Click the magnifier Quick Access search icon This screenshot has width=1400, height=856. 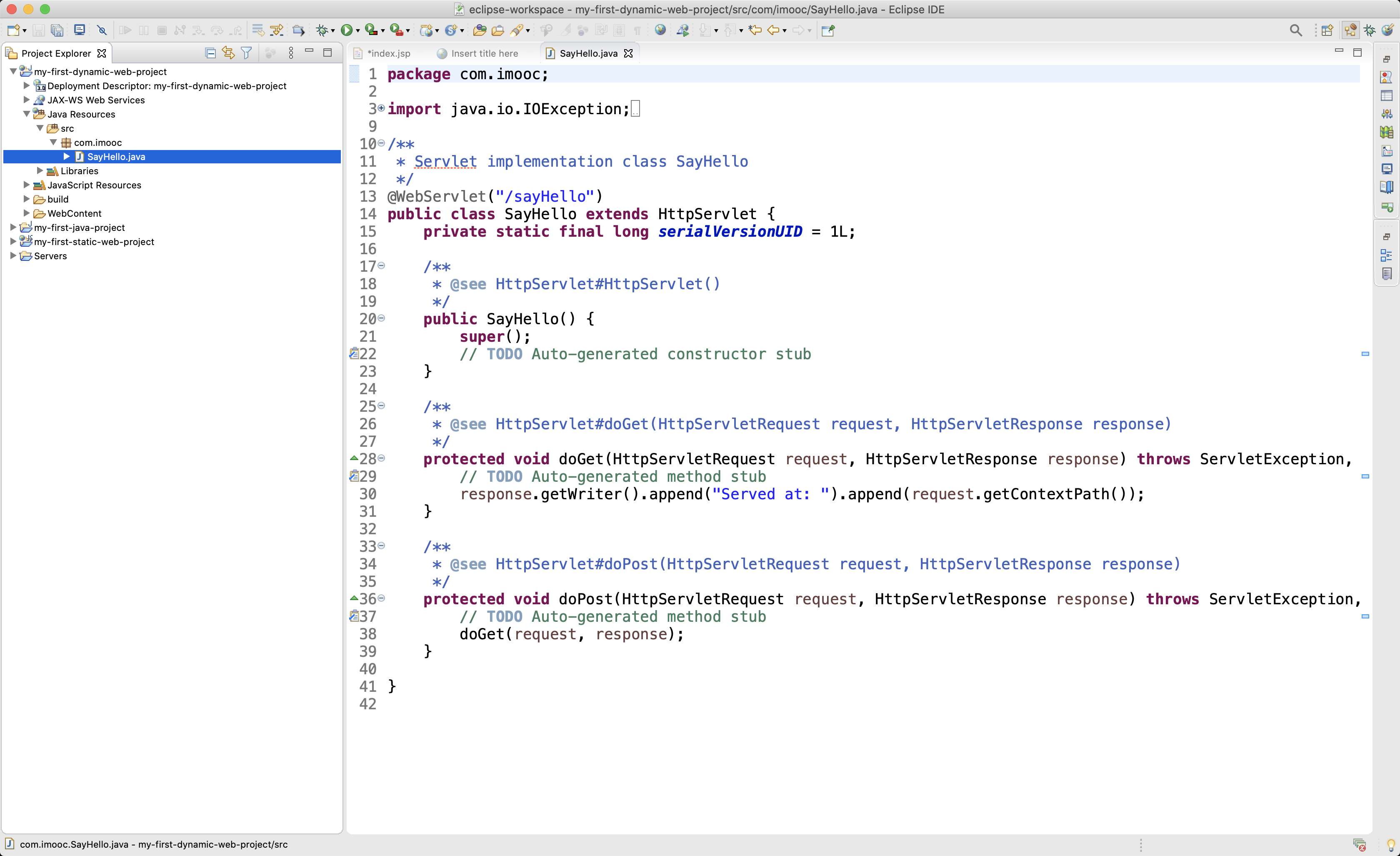point(1295,30)
